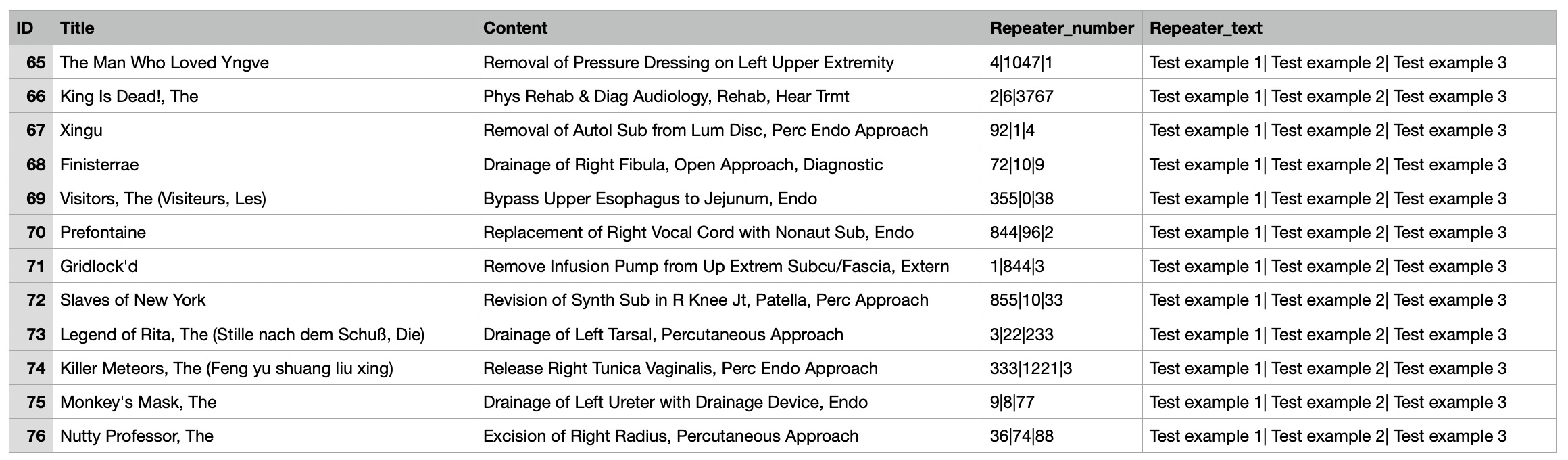Select "Nutty Professor, The" title cell
The height and width of the screenshot is (460, 1568).
coord(137,436)
